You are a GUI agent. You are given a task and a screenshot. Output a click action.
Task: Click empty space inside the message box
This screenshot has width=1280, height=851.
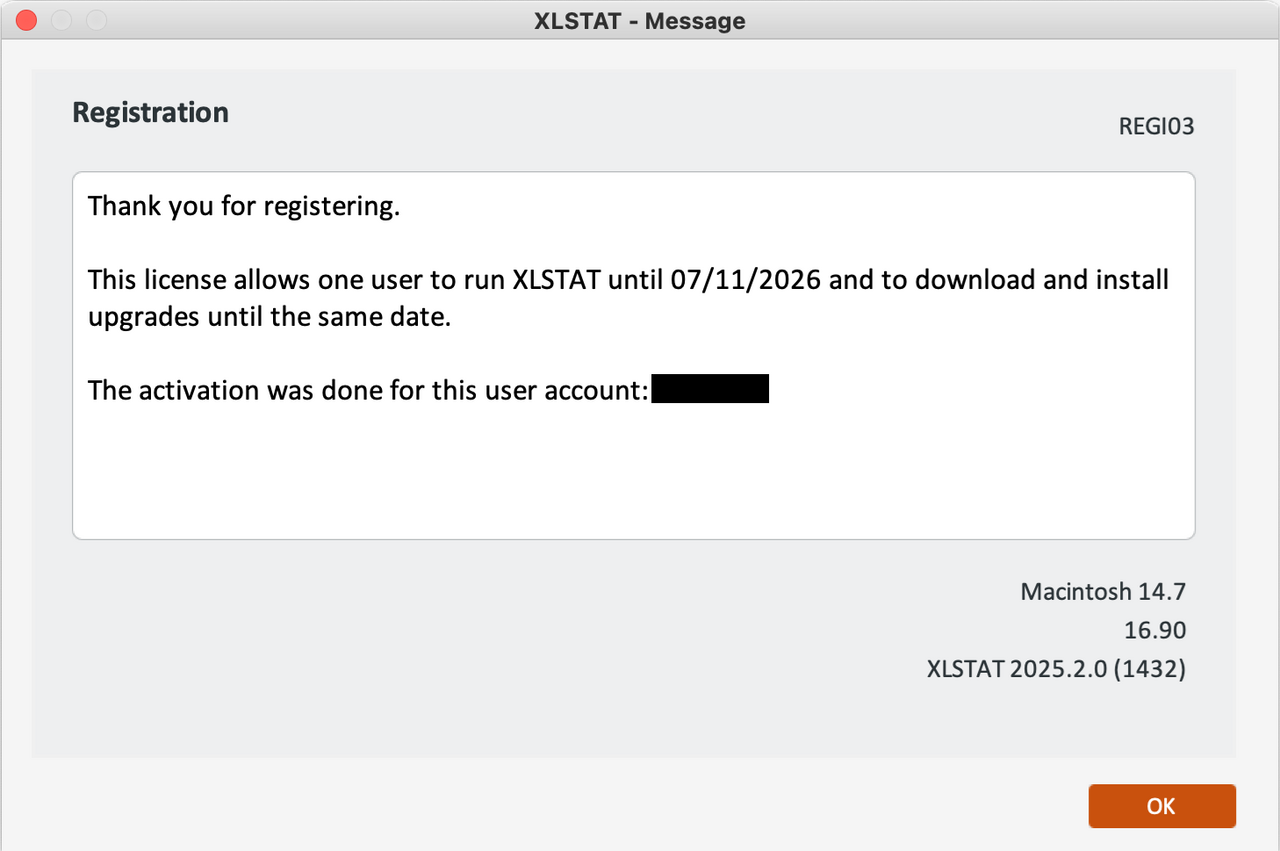[x=632, y=470]
